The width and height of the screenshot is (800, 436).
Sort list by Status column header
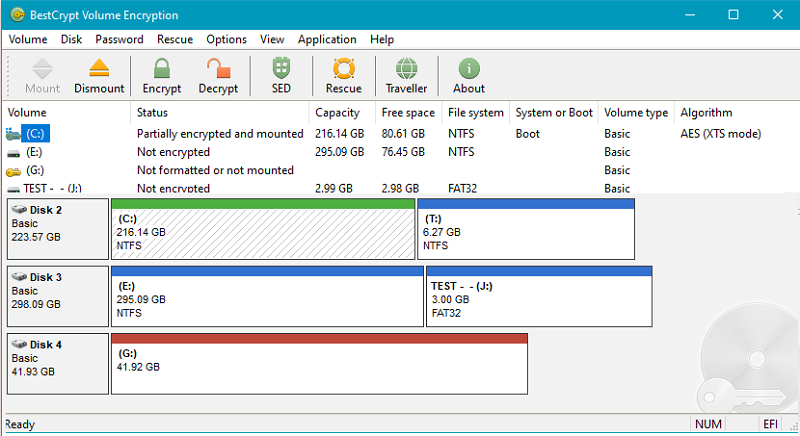pos(152,113)
